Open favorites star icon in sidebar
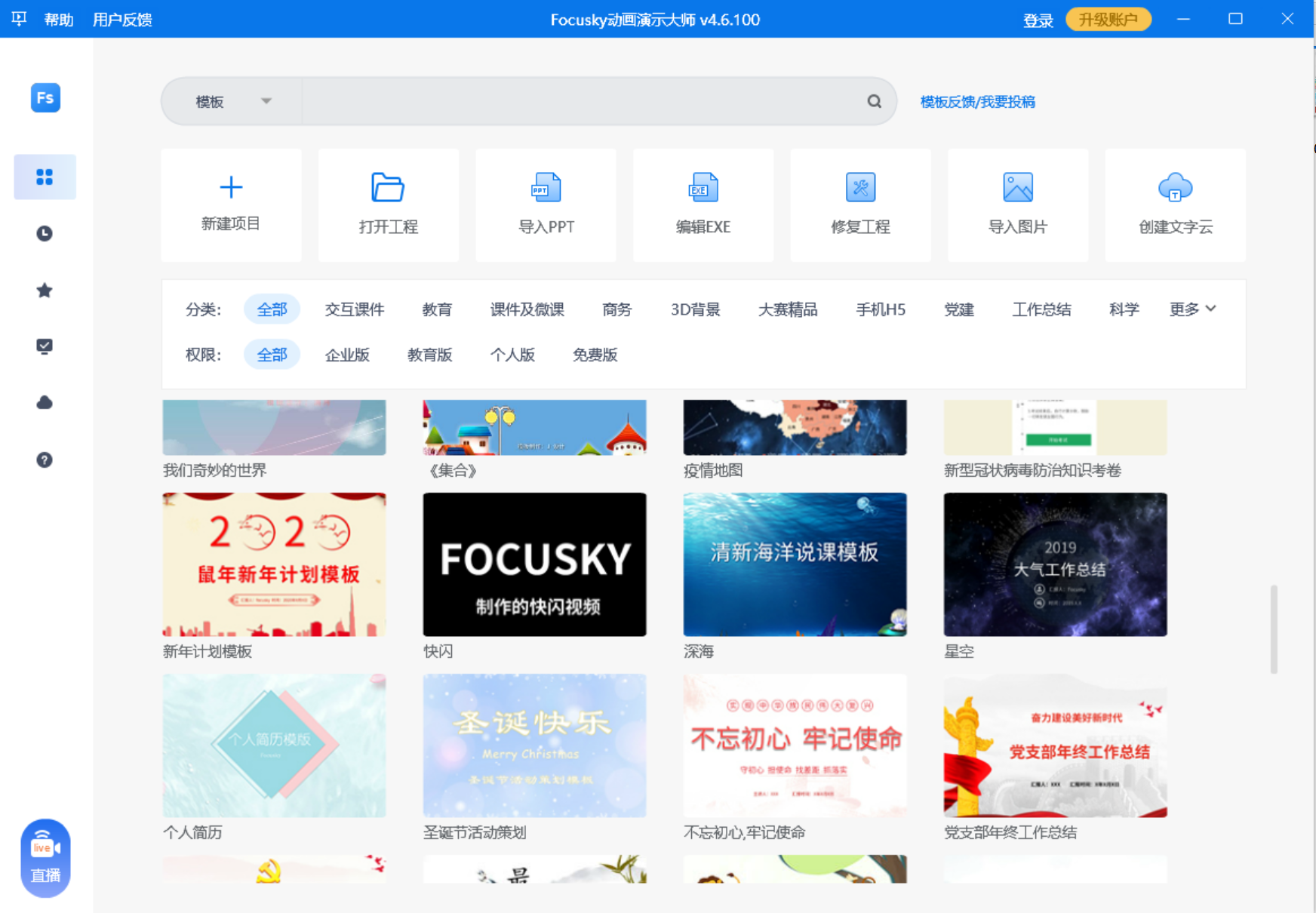 pos(45,290)
